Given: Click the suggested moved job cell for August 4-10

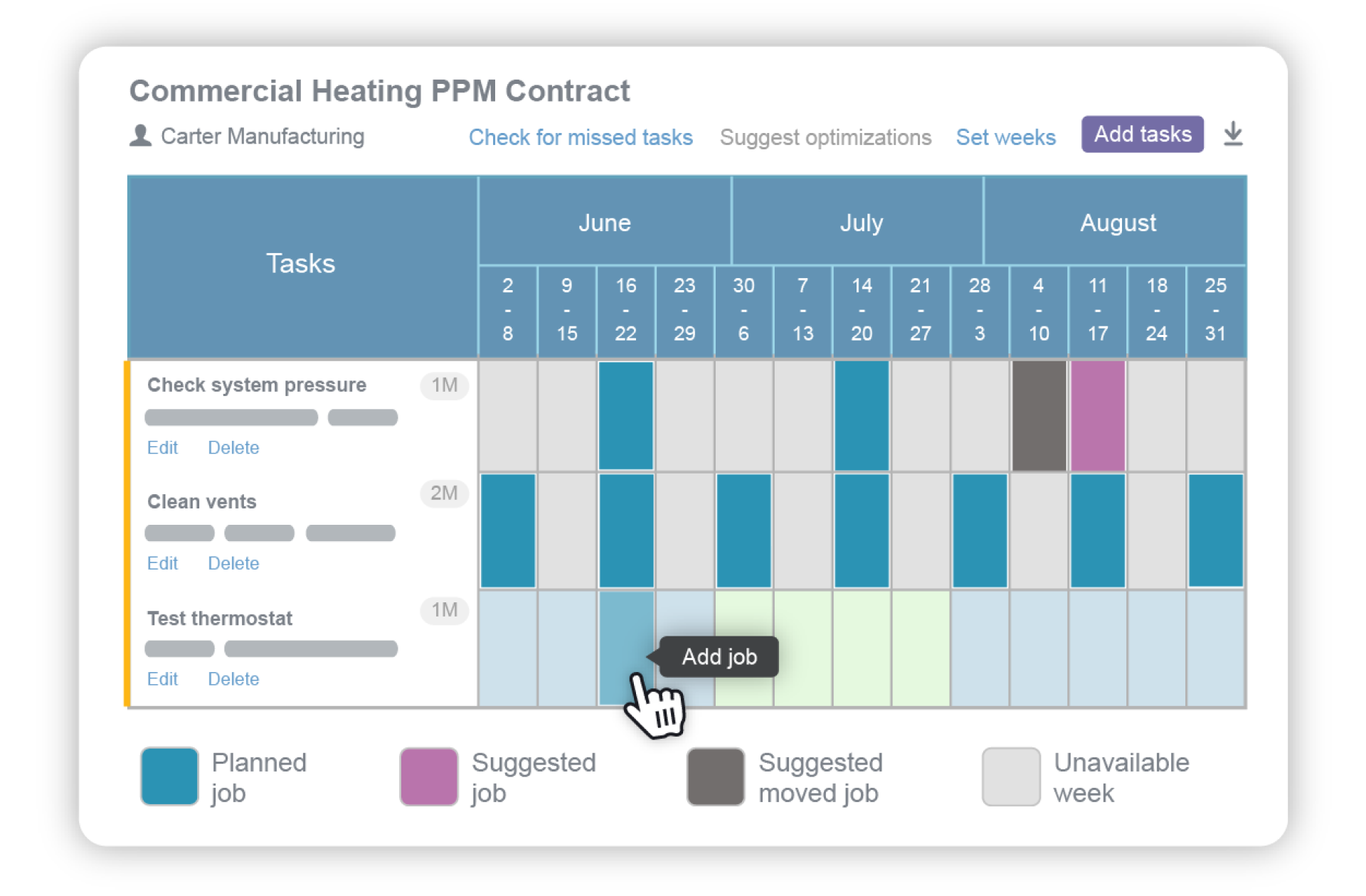Looking at the screenshot, I should pos(1038,415).
